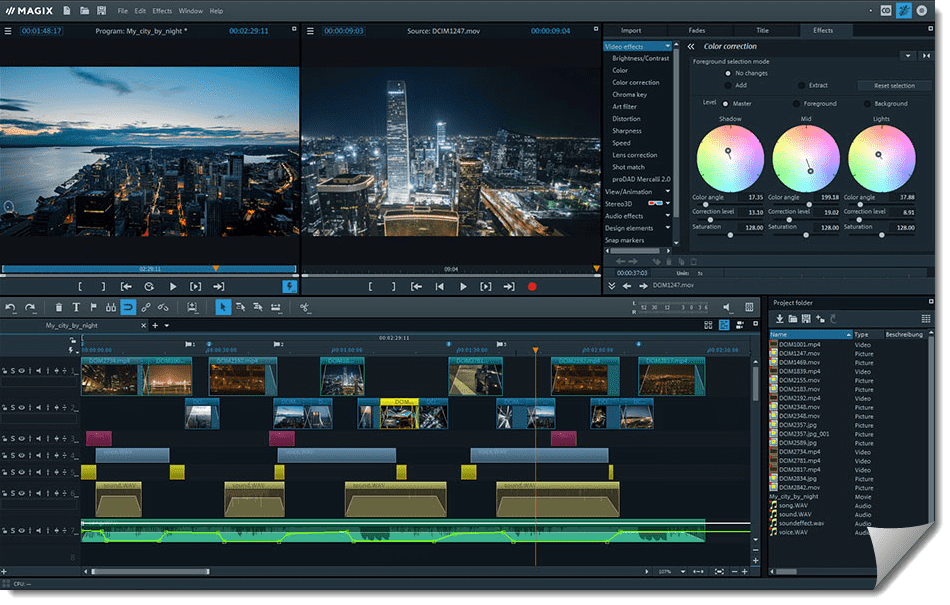The height and width of the screenshot is (605, 950).
Task: Click jump to range start in program monitor
Action: point(126,286)
